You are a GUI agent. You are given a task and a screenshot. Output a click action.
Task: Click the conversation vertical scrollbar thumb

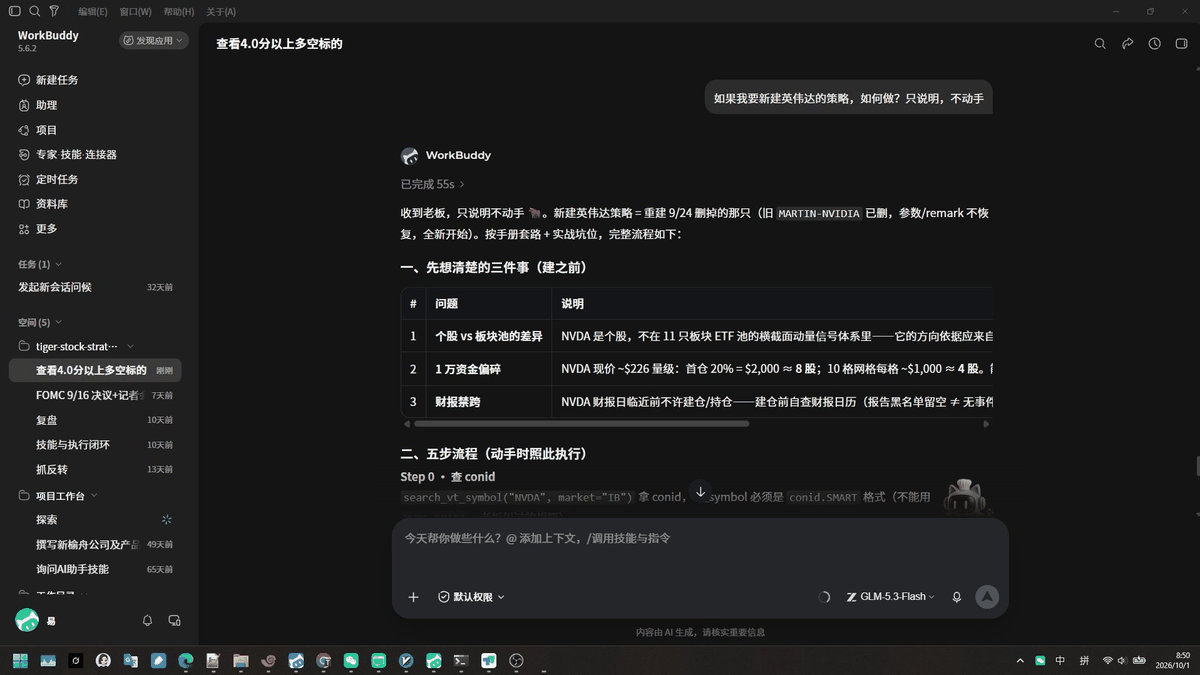(x=1196, y=467)
